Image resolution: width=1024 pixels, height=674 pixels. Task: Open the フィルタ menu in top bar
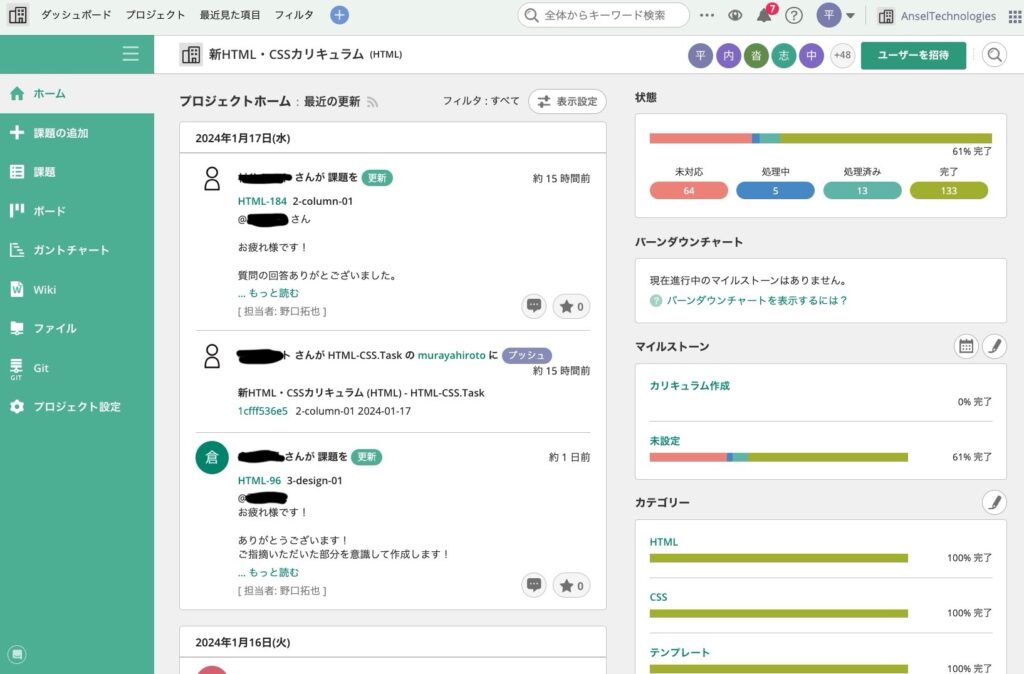point(293,14)
